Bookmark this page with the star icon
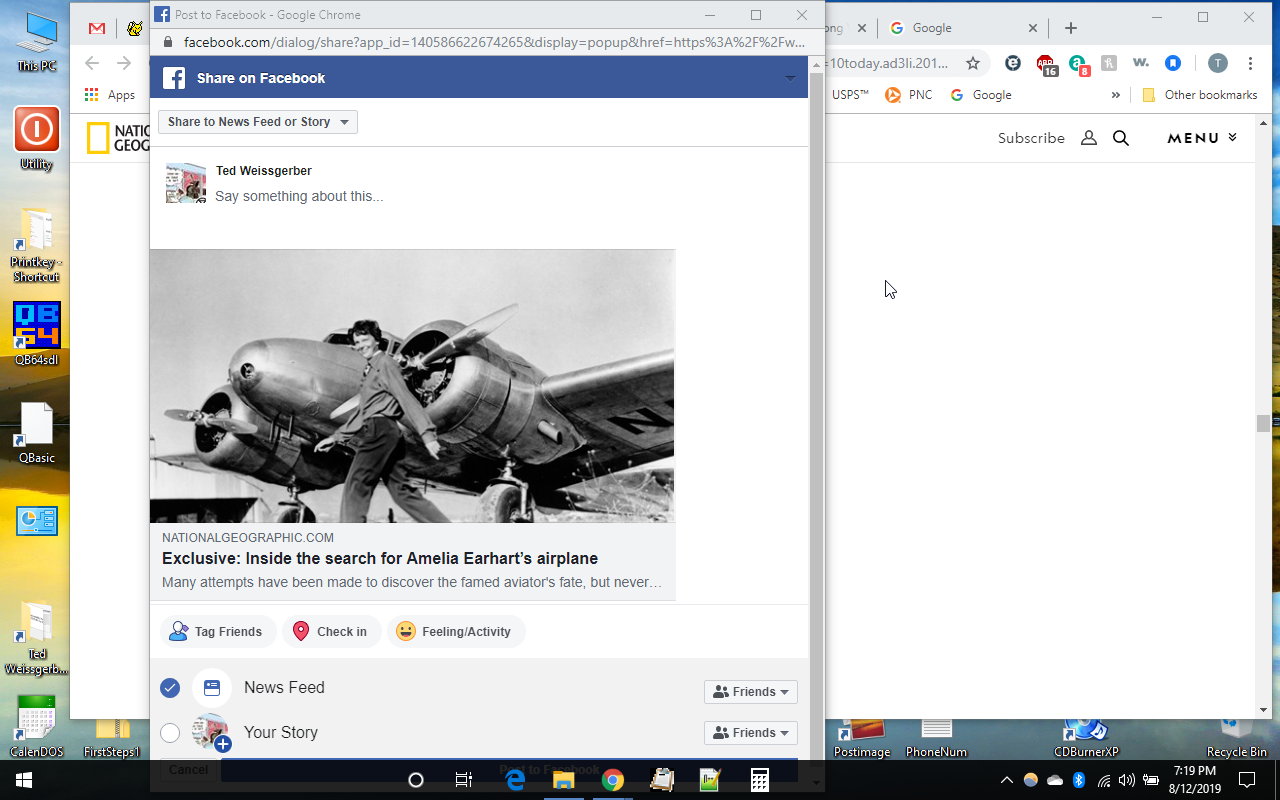 click(973, 63)
